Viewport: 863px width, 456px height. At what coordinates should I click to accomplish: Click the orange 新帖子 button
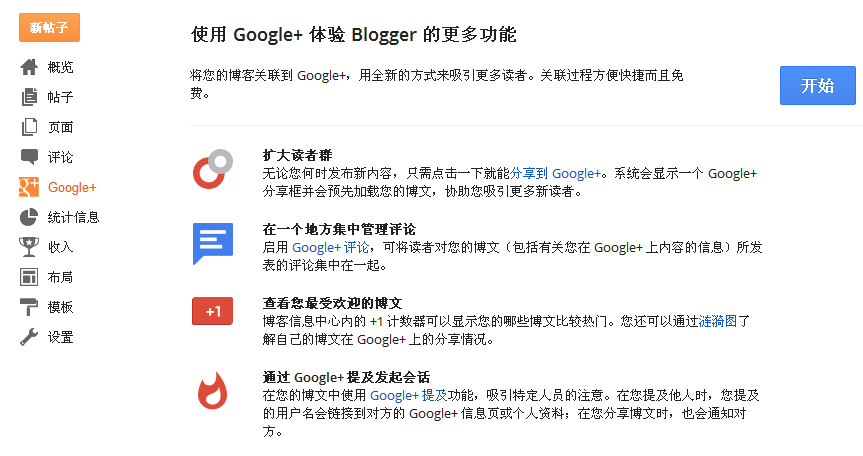50,28
